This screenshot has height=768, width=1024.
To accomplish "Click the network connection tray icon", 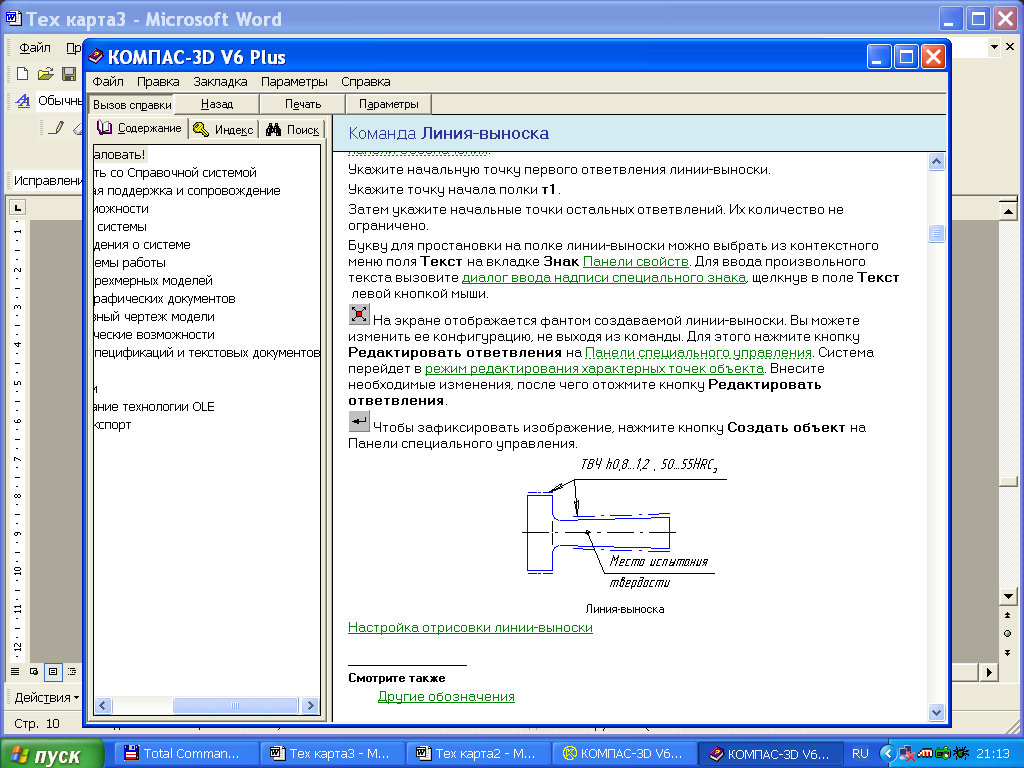I will (906, 753).
